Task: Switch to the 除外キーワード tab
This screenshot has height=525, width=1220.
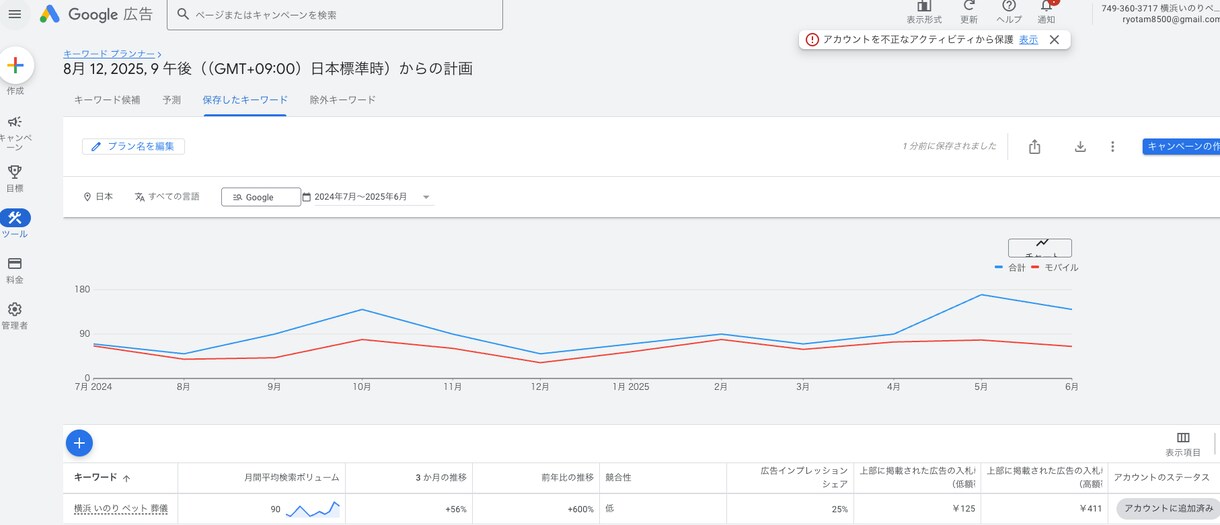Action: click(x=343, y=100)
